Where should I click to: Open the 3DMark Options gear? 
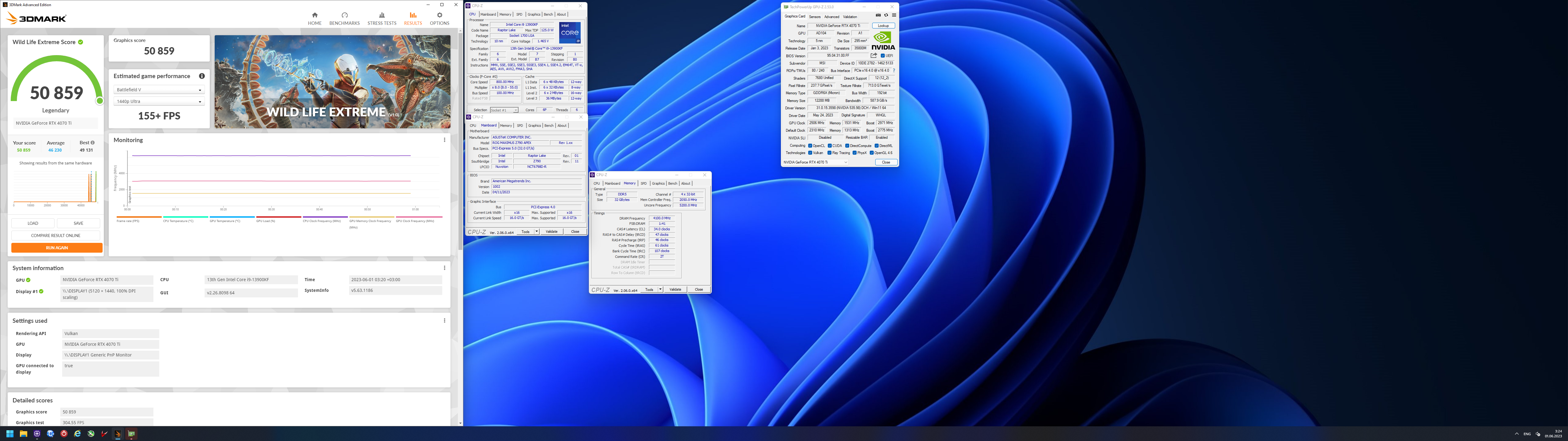(439, 18)
